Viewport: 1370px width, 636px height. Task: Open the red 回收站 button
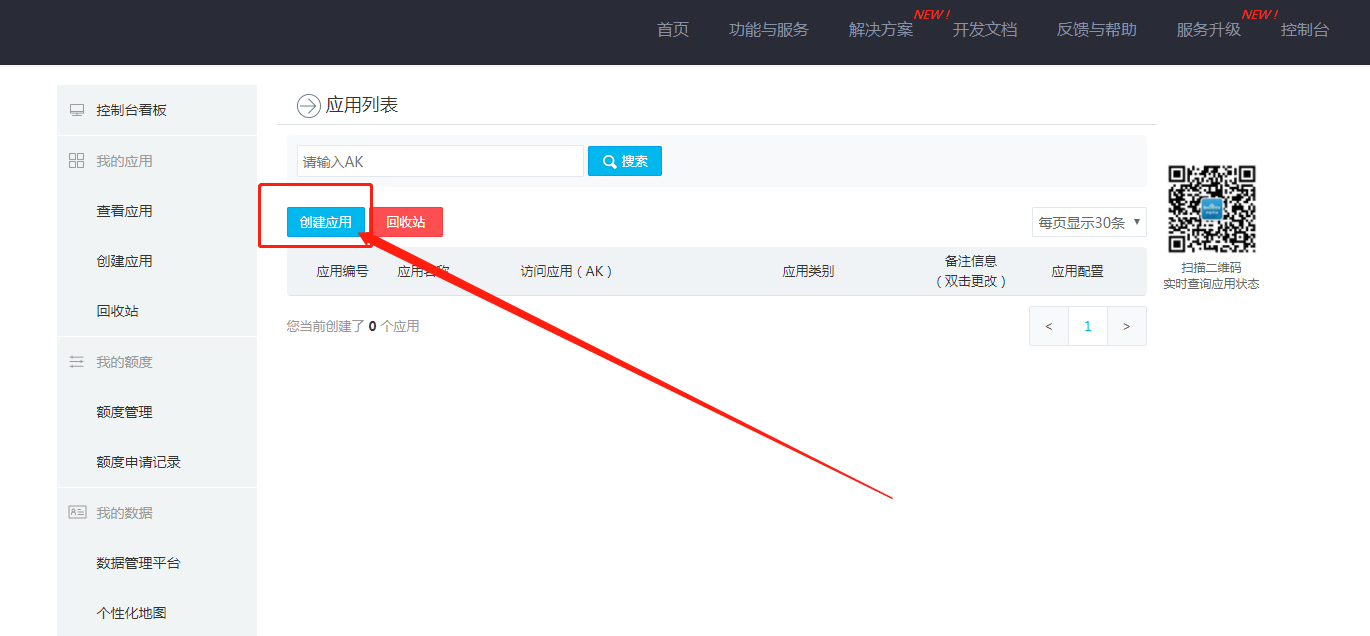point(406,222)
